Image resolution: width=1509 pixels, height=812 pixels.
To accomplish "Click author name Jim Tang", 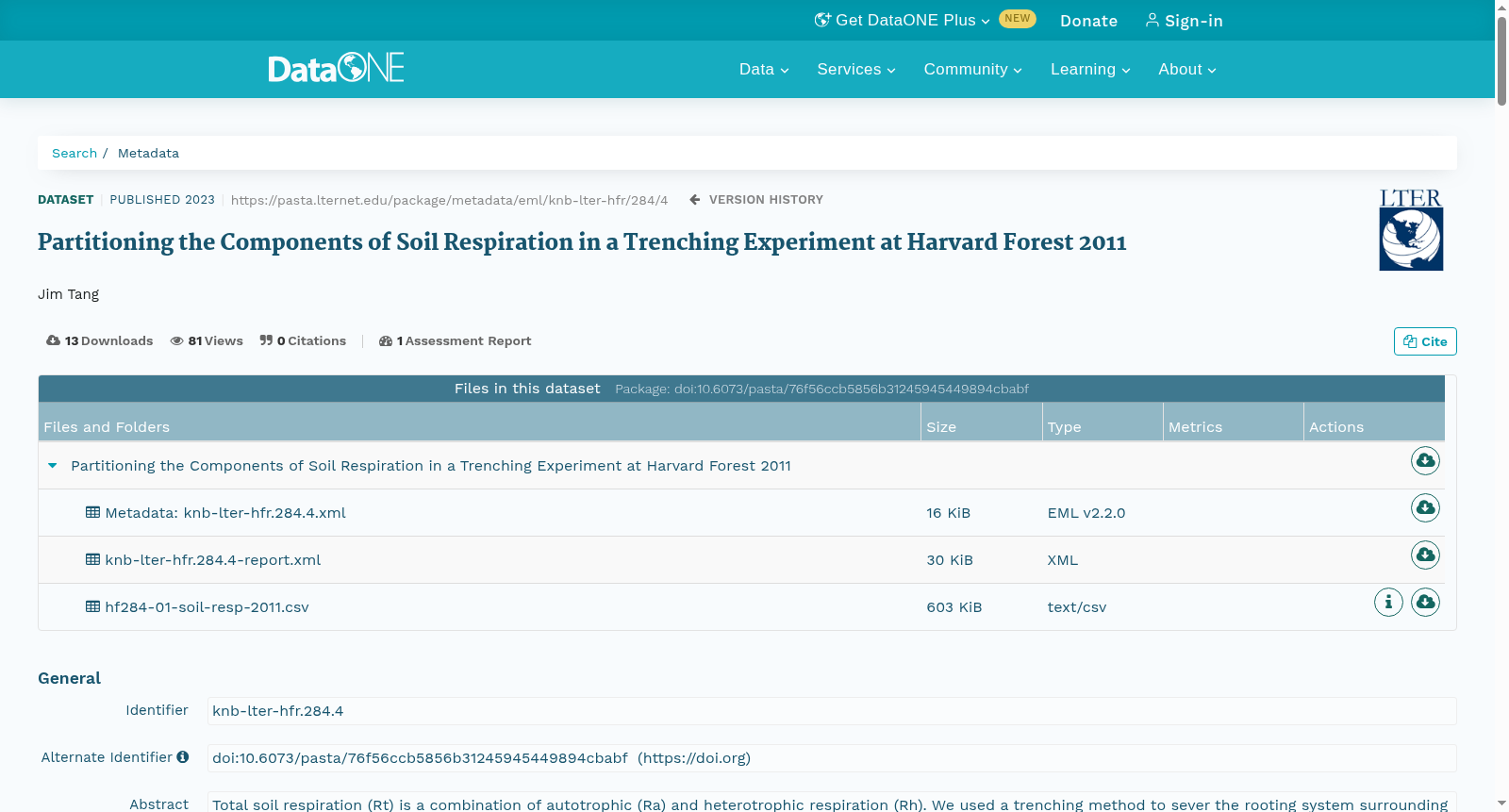I will coord(68,293).
